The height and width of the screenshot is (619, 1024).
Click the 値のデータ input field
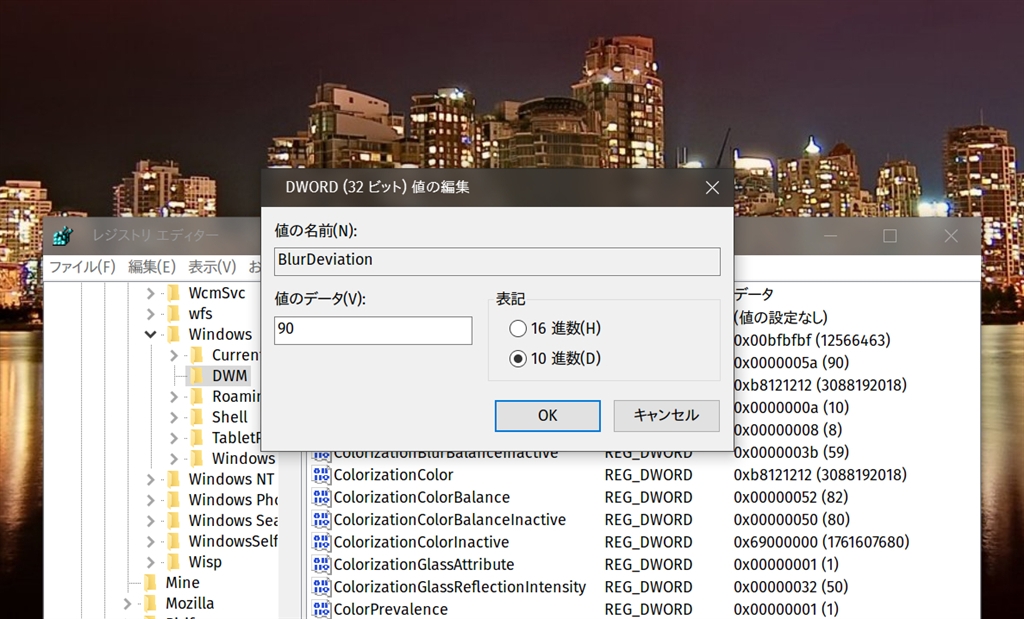click(x=373, y=330)
